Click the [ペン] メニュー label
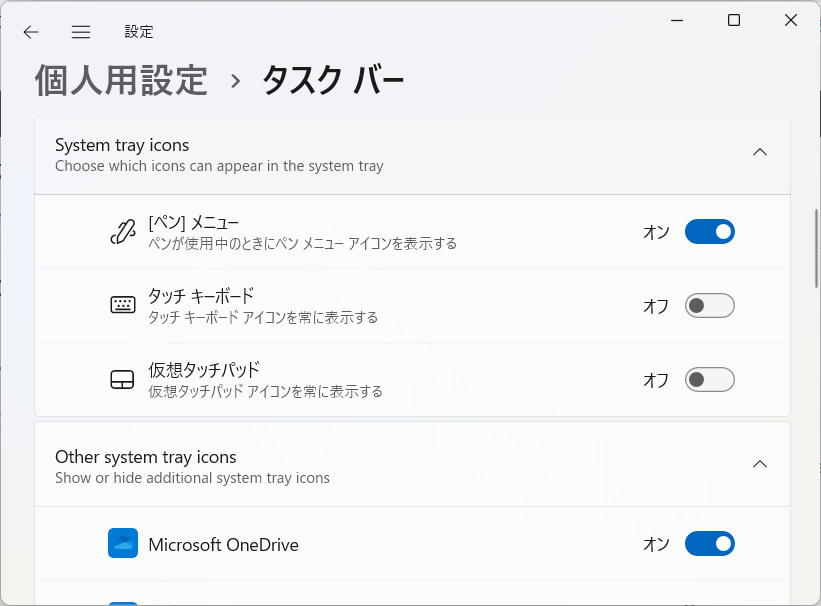The width and height of the screenshot is (821, 606). point(194,223)
